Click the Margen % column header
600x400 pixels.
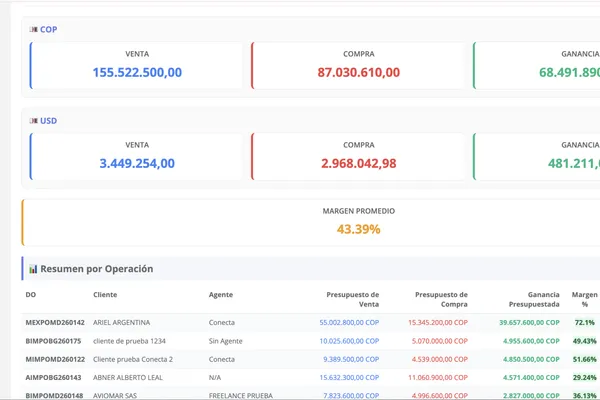pyautogui.click(x=585, y=299)
